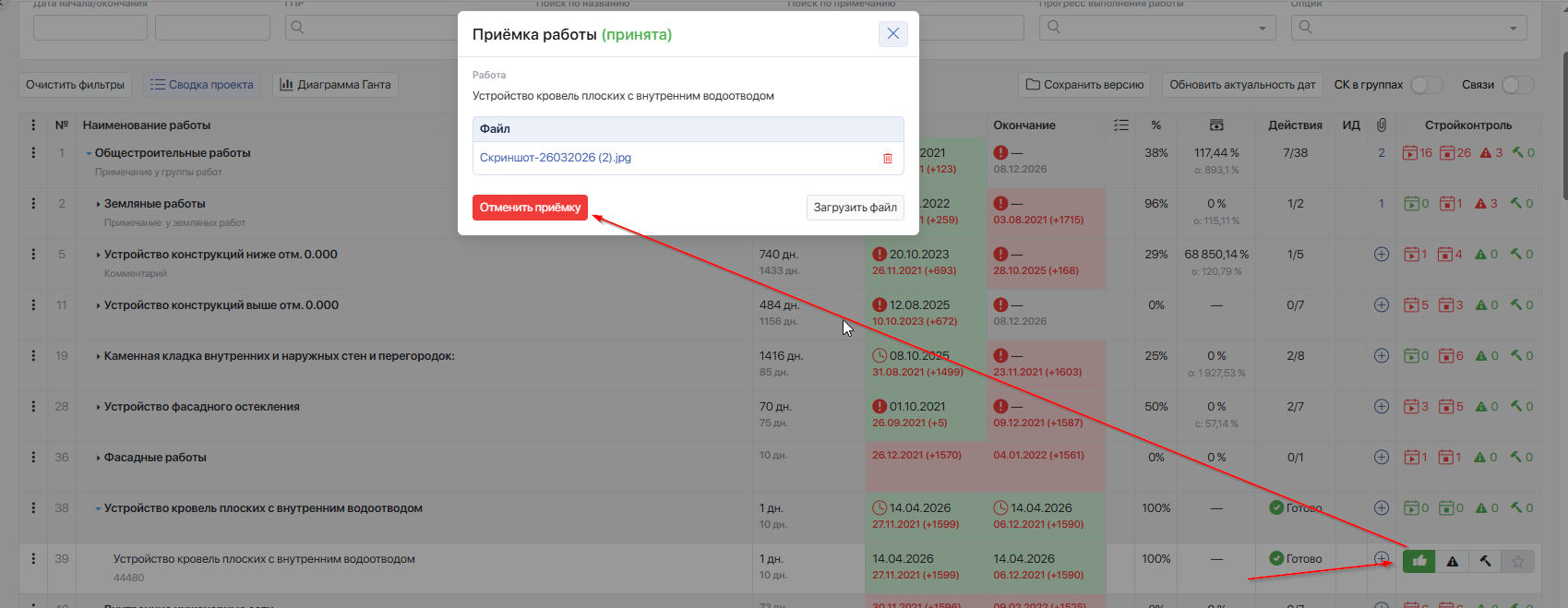Click the star icon in row 39
The image size is (1568, 608).
(x=1518, y=561)
